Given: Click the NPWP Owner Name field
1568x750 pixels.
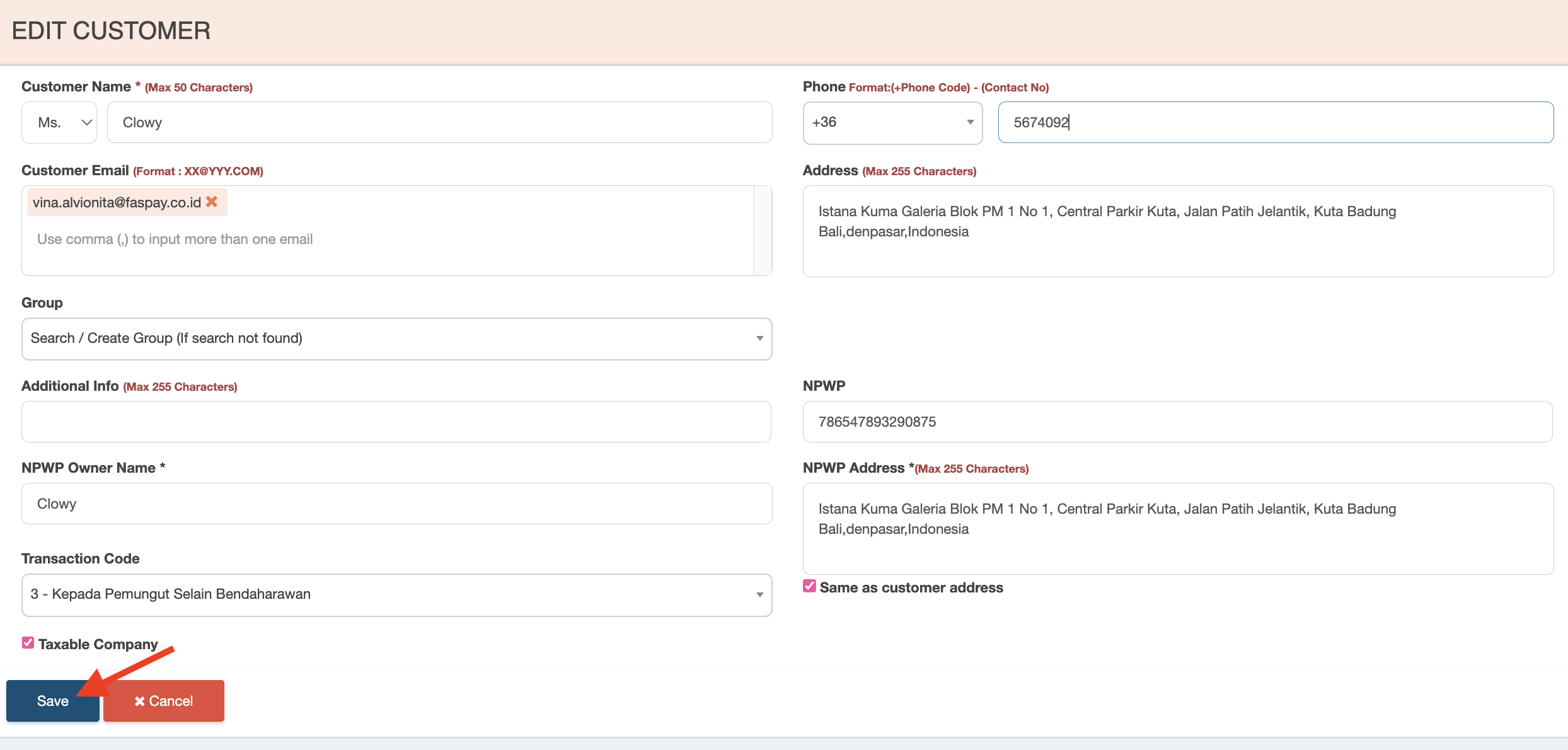Looking at the screenshot, I should coord(396,503).
